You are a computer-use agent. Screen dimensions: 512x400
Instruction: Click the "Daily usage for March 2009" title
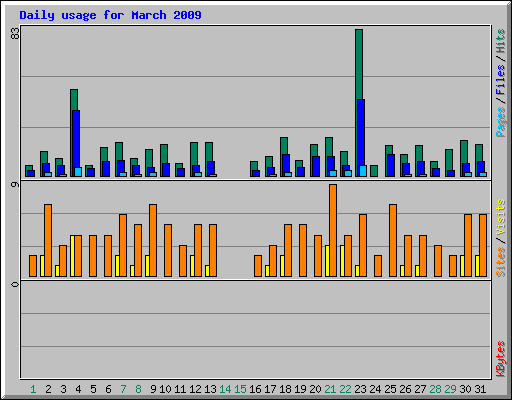click(110, 15)
